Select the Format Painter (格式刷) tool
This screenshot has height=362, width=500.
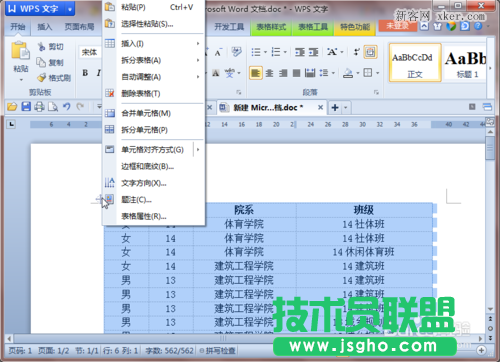[x=54, y=78]
